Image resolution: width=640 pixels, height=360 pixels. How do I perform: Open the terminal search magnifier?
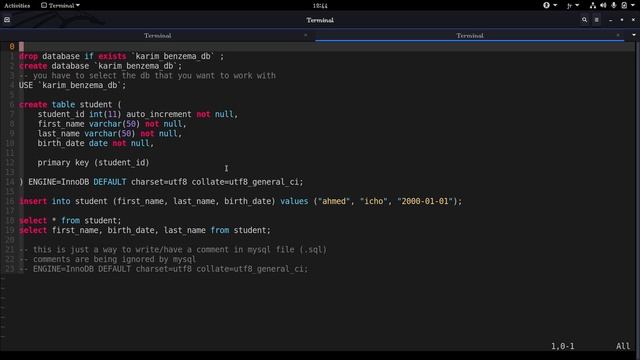click(584, 20)
